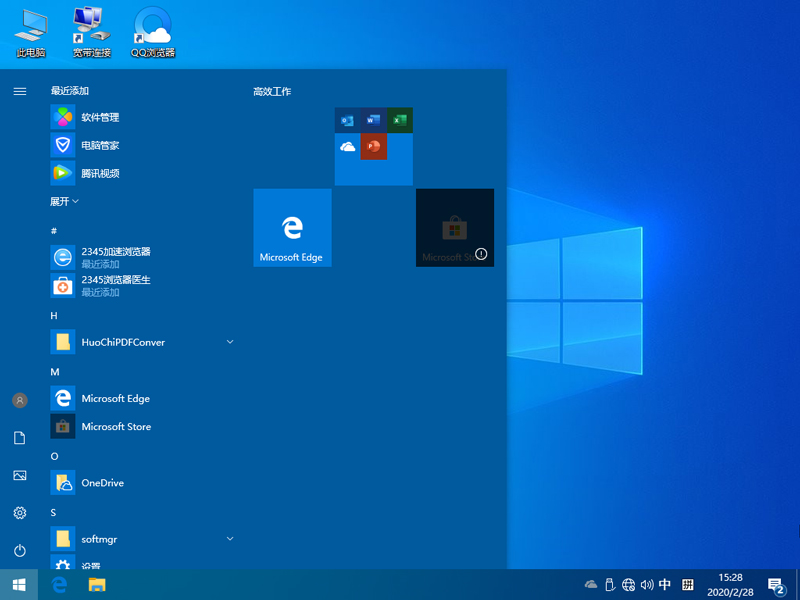Open the Microsoft Store tile

[454, 227]
